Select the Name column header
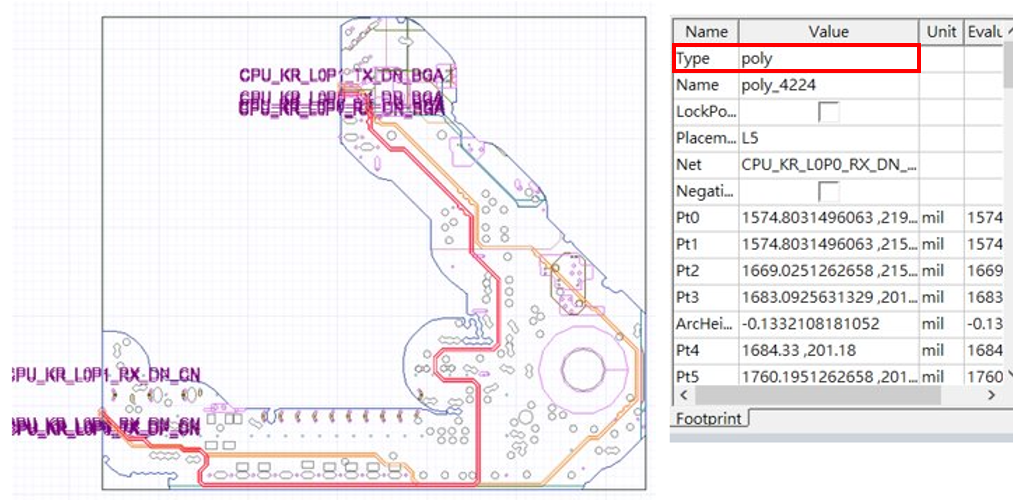This screenshot has width=1013, height=500. coord(706,32)
